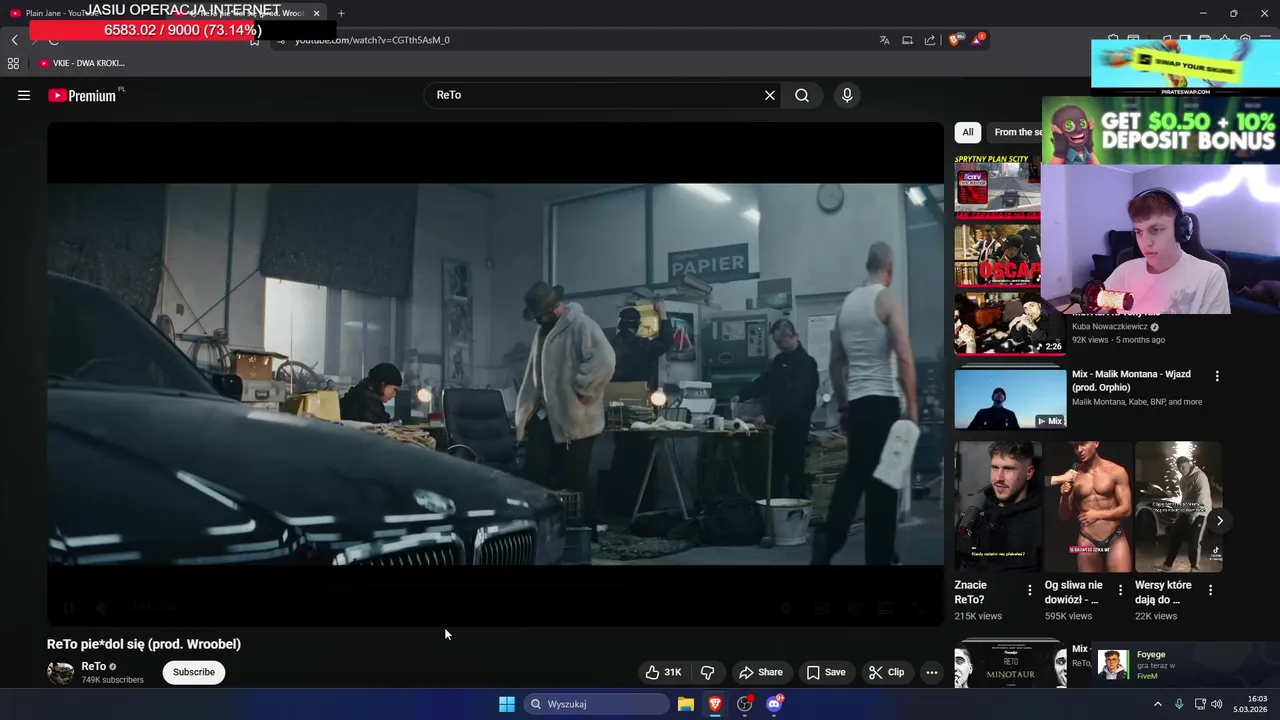Dislike the video with thumbs-down
1280x720 pixels.
point(707,672)
